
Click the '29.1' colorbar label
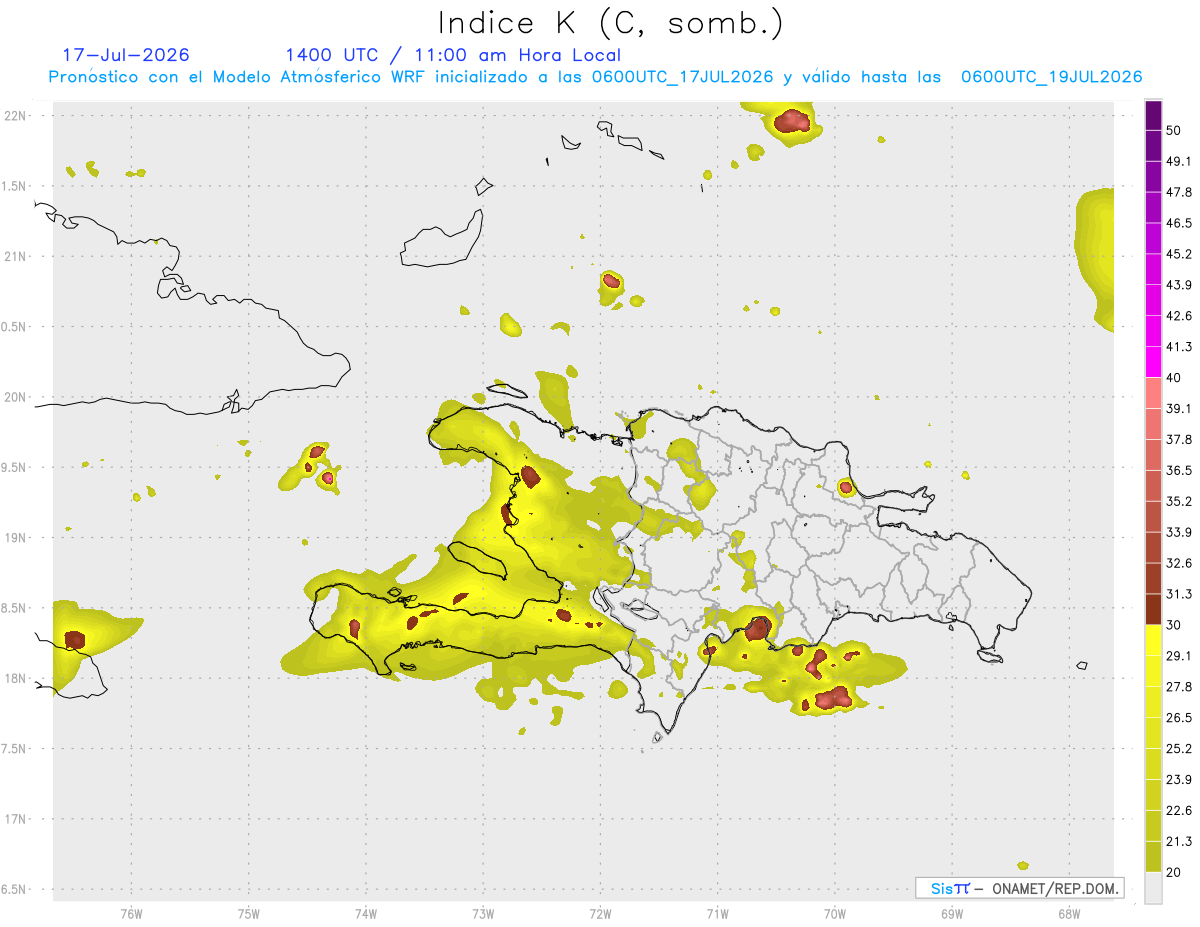pyautogui.click(x=1179, y=655)
